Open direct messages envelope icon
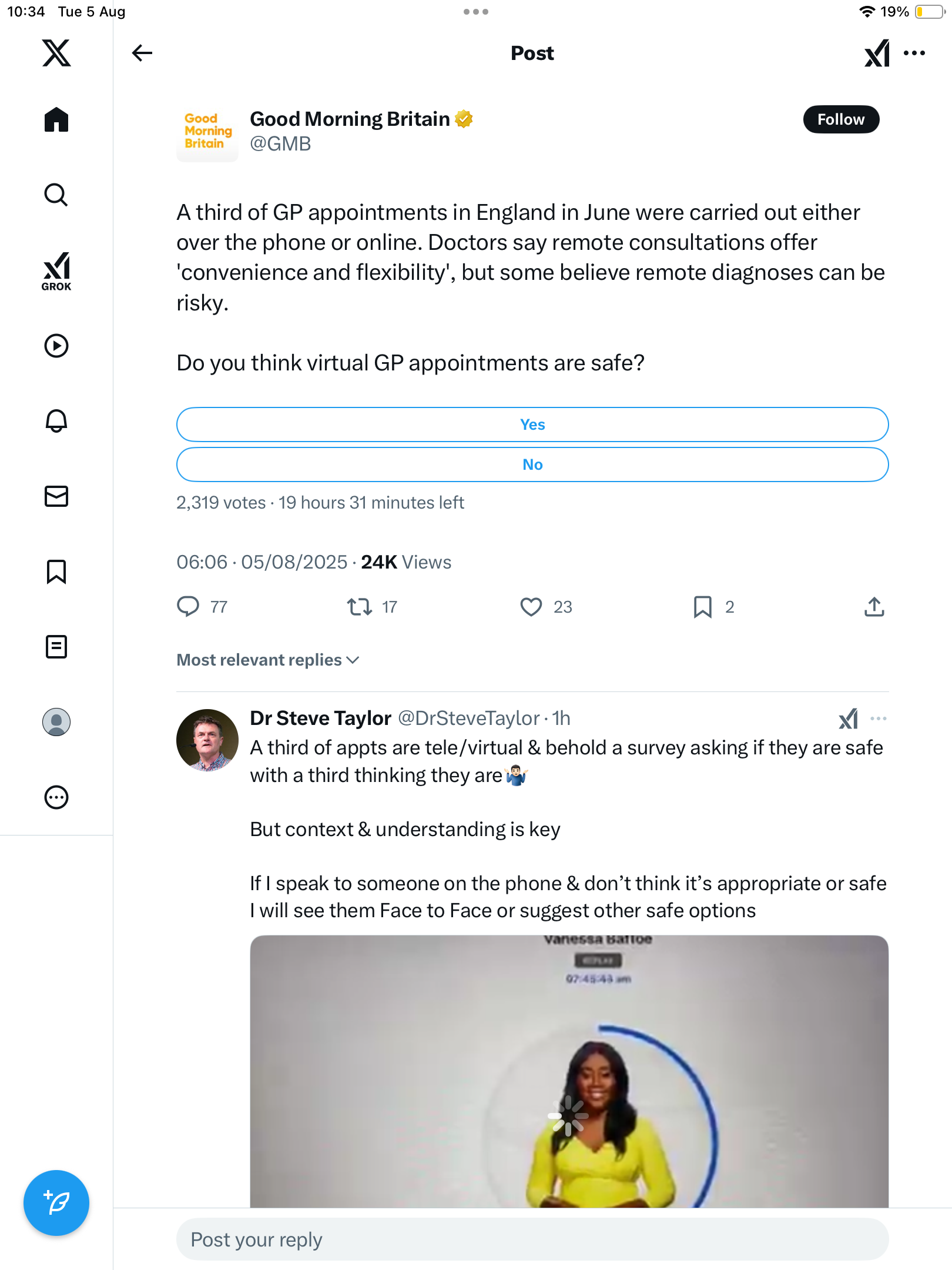This screenshot has height=1270, width=952. pyautogui.click(x=56, y=496)
